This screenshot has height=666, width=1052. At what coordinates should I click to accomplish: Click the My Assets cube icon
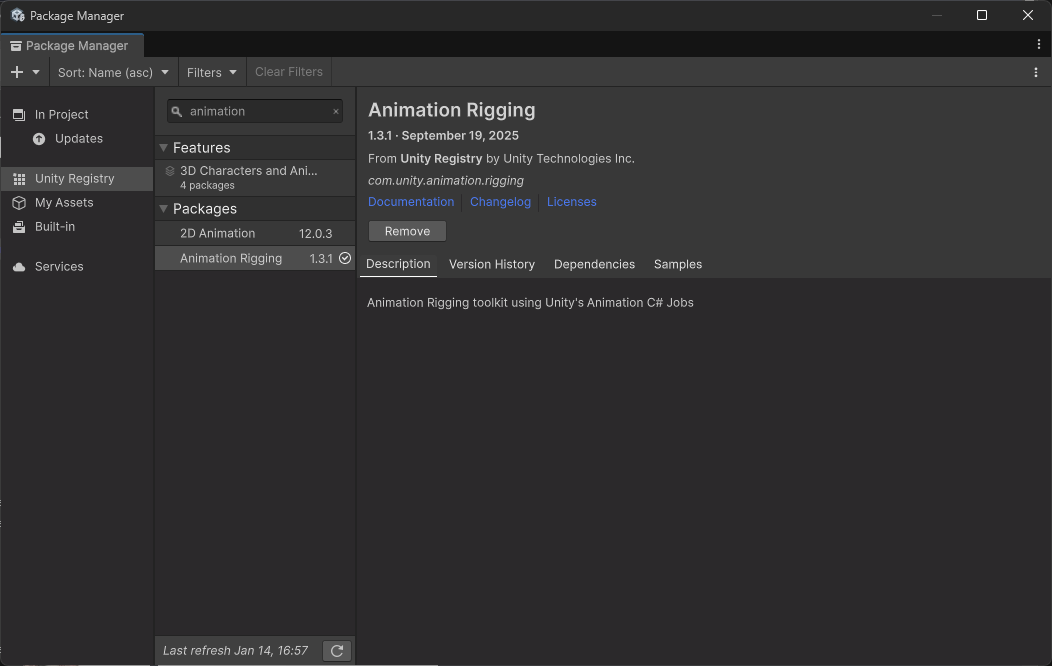point(19,203)
